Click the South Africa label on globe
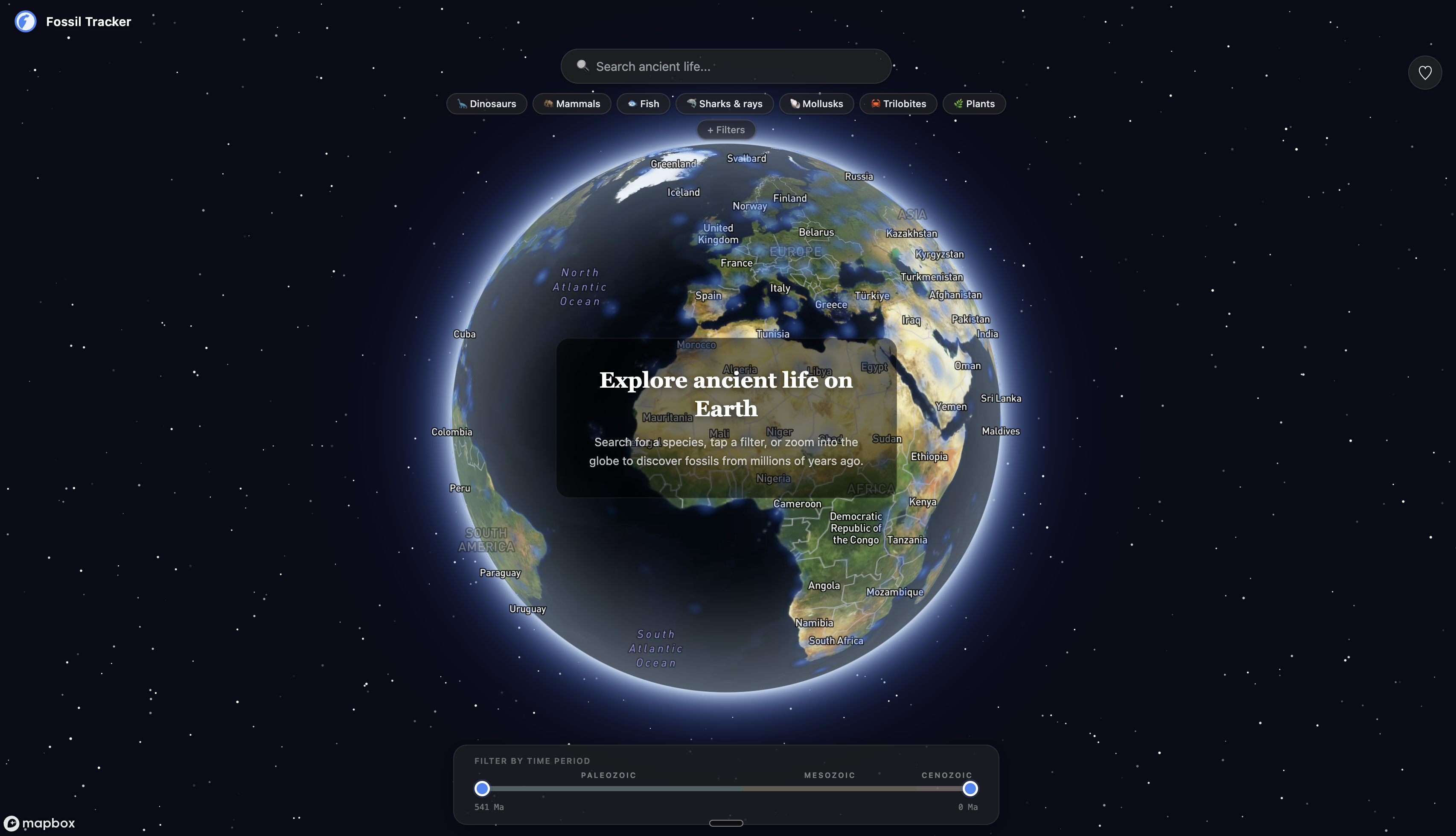The height and width of the screenshot is (836, 1456). pyautogui.click(x=836, y=641)
